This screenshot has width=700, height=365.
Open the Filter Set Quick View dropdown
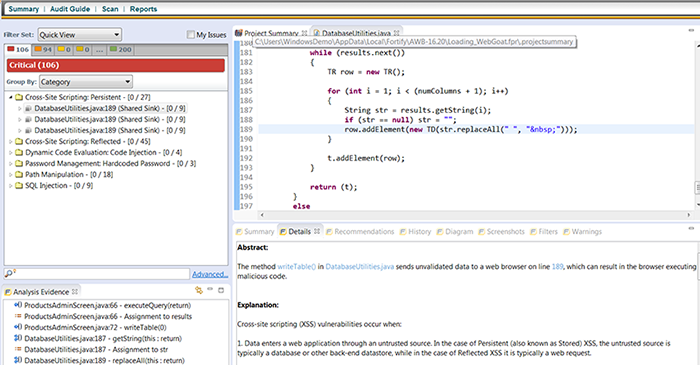[x=79, y=34]
